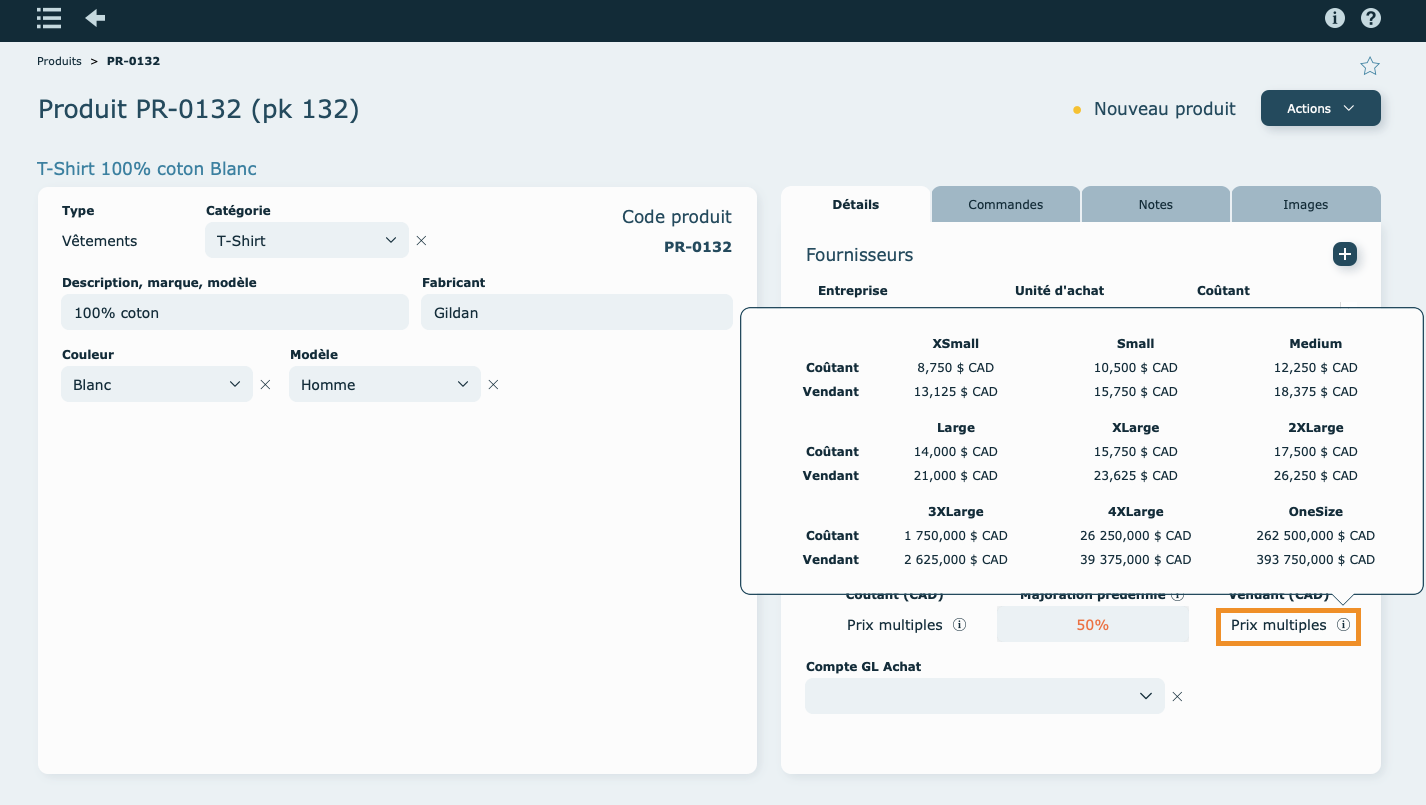Click info icon beside Coûtant Prix multiples
This screenshot has width=1426, height=805.
(x=959, y=625)
